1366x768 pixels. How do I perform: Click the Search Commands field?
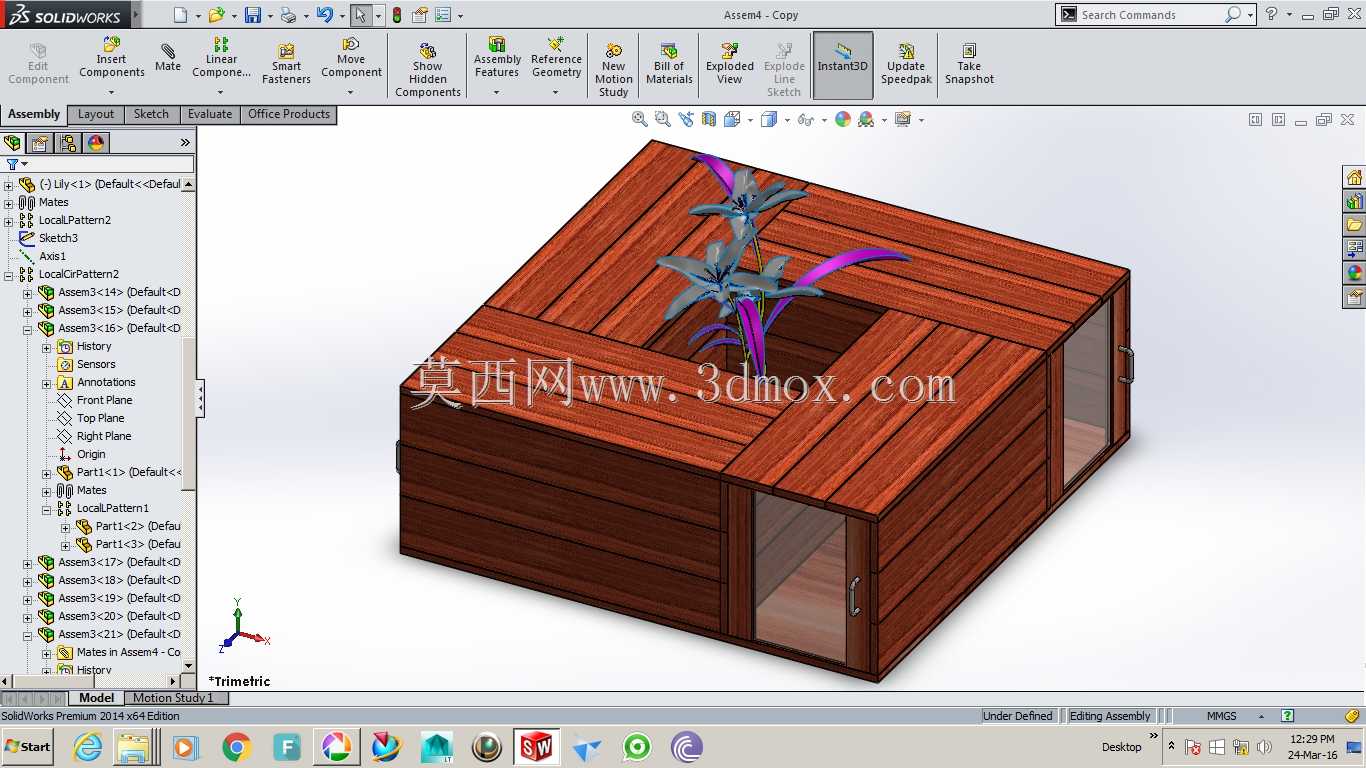pos(1150,15)
